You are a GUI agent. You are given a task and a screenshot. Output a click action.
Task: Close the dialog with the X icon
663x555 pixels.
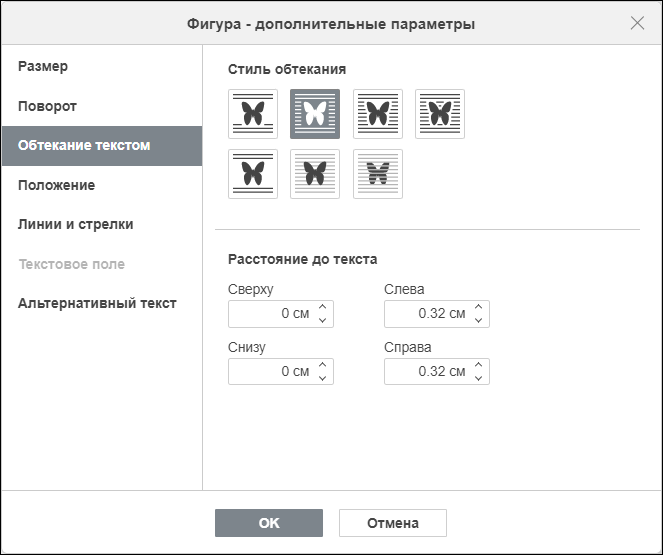[637, 23]
